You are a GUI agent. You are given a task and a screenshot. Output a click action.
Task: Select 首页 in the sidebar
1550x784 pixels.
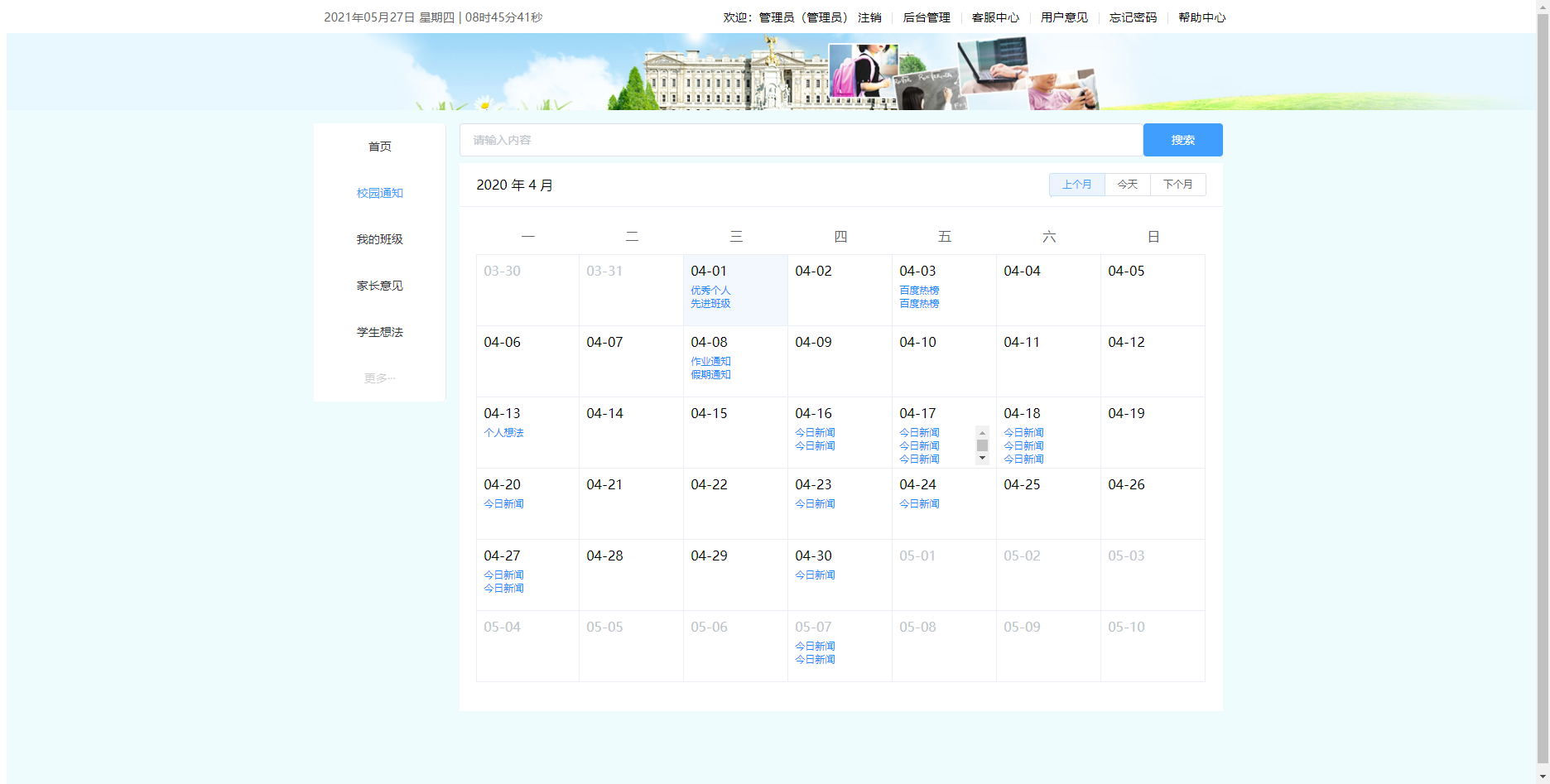coord(379,147)
